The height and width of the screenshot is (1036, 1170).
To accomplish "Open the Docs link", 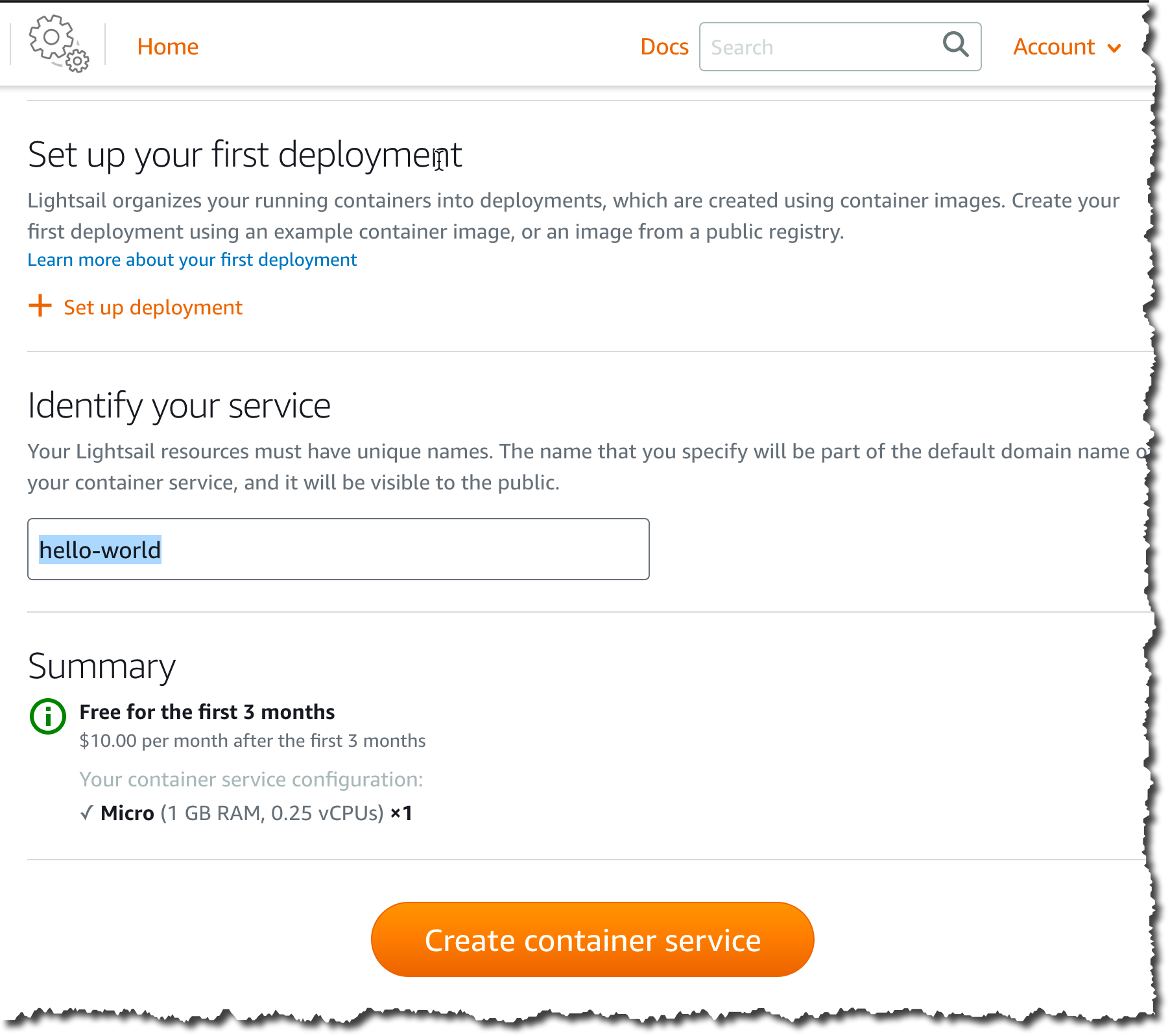I will click(664, 47).
